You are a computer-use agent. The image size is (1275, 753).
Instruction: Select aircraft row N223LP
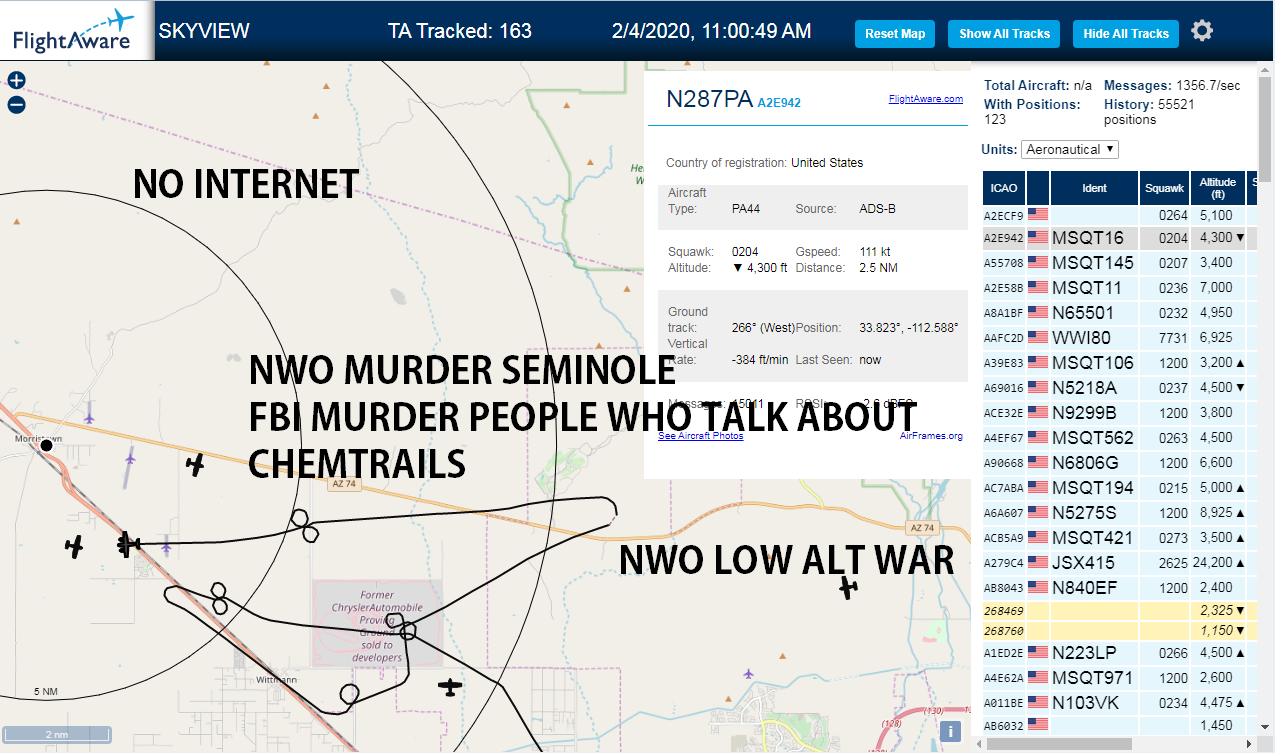1120,653
